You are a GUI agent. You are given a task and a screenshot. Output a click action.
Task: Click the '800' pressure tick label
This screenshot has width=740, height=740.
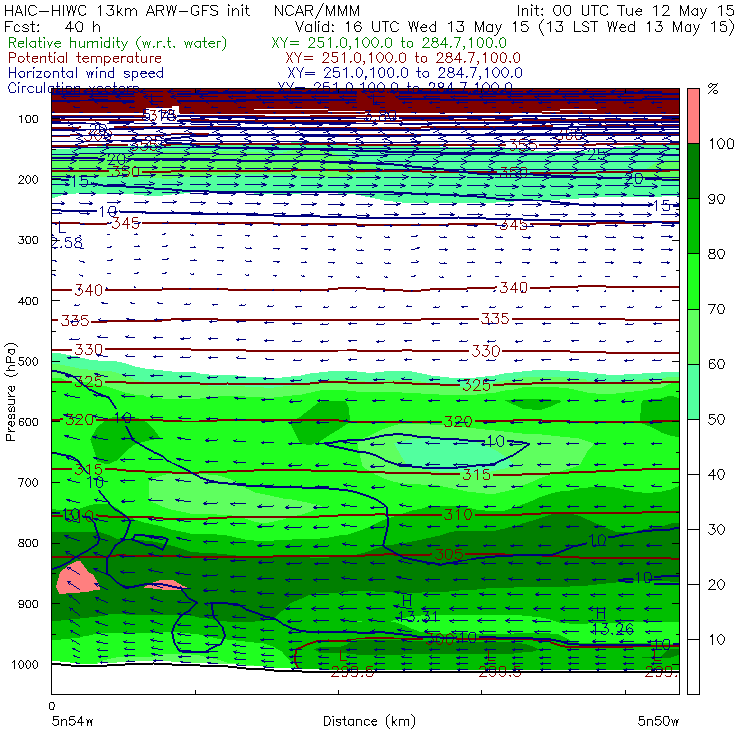(28, 543)
